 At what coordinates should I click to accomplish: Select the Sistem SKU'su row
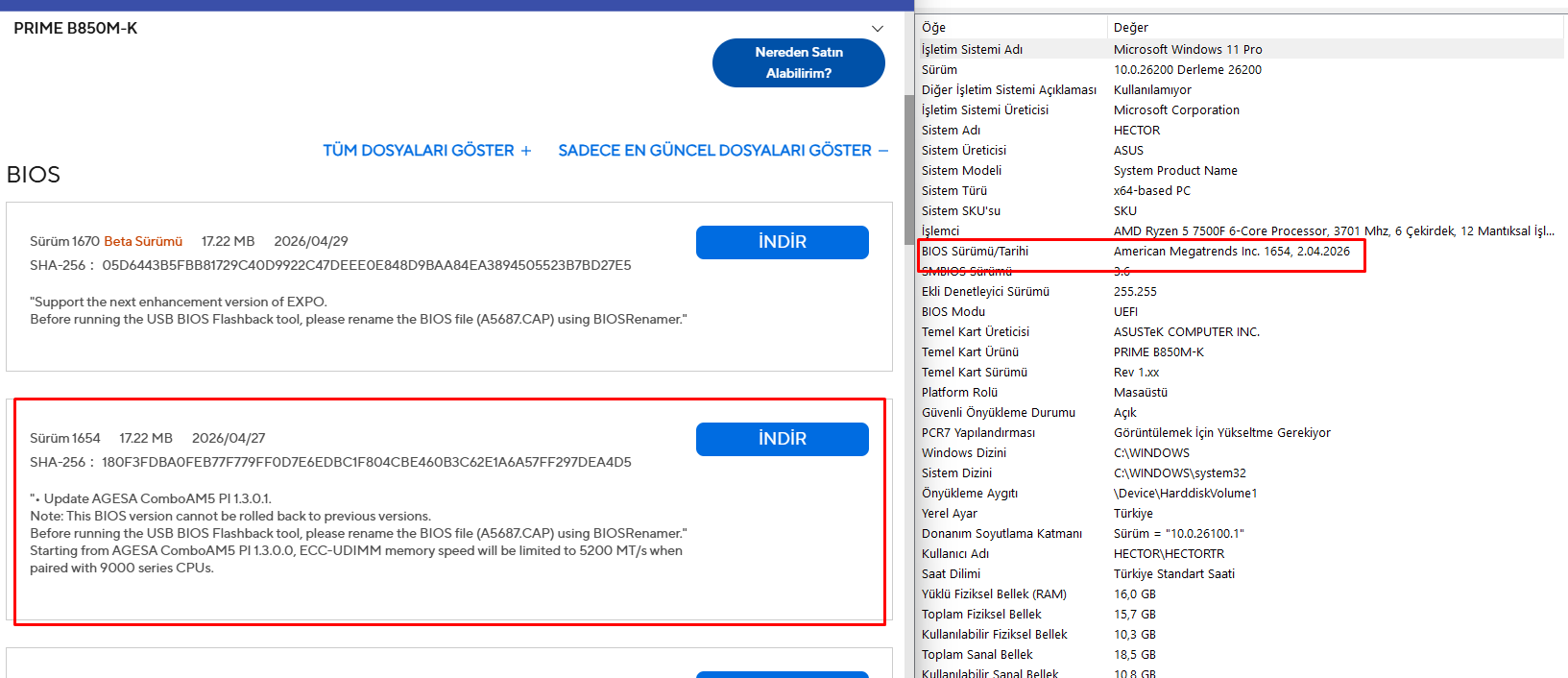(x=1241, y=210)
